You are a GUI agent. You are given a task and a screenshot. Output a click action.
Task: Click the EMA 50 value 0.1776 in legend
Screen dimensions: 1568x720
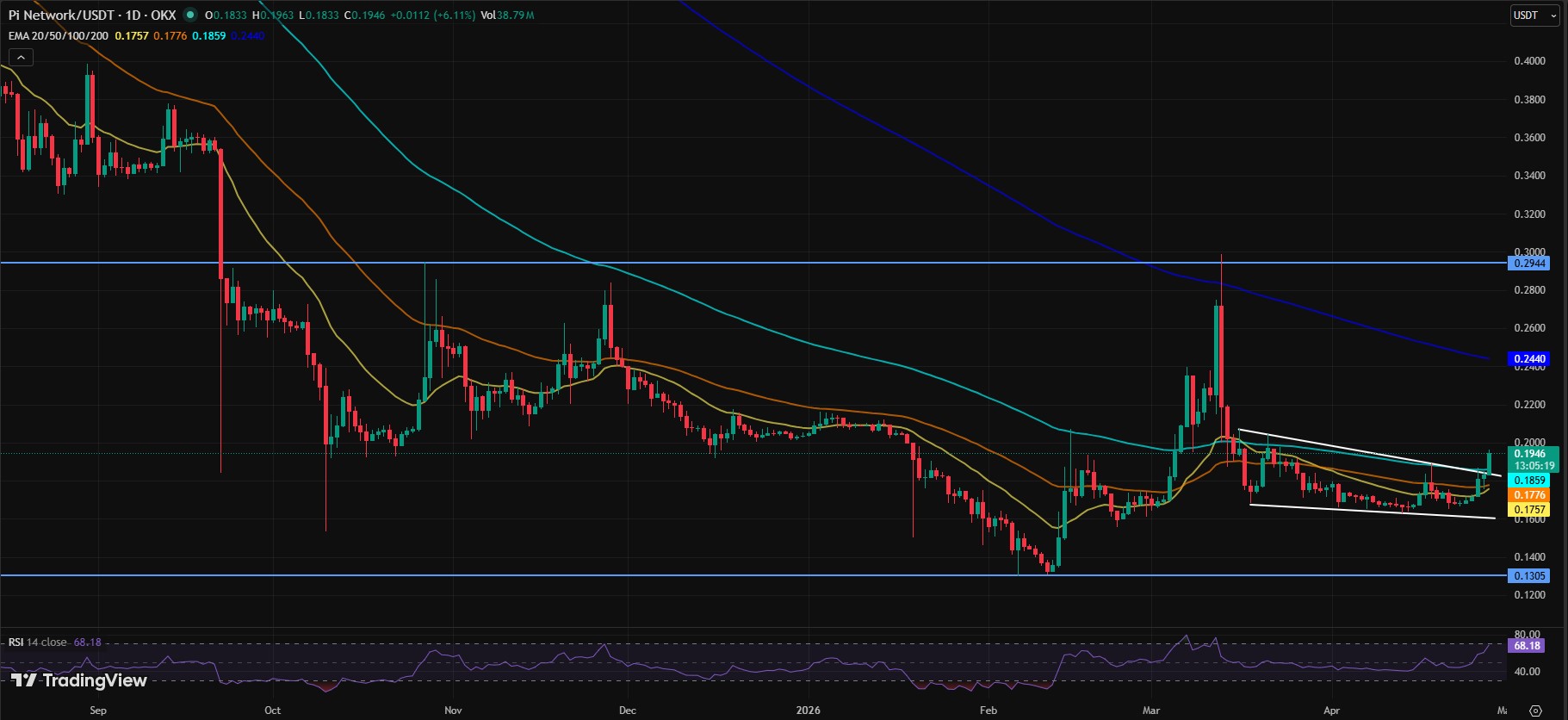tap(170, 35)
